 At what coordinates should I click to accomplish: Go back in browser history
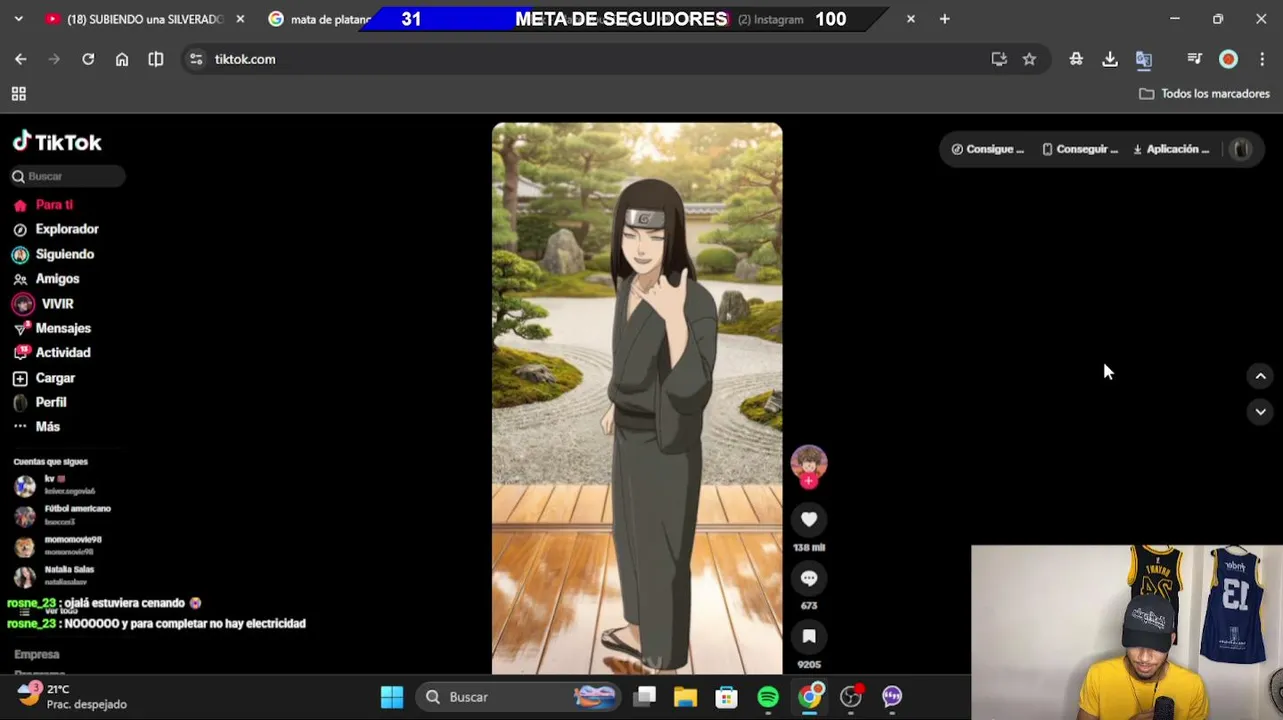click(x=20, y=59)
